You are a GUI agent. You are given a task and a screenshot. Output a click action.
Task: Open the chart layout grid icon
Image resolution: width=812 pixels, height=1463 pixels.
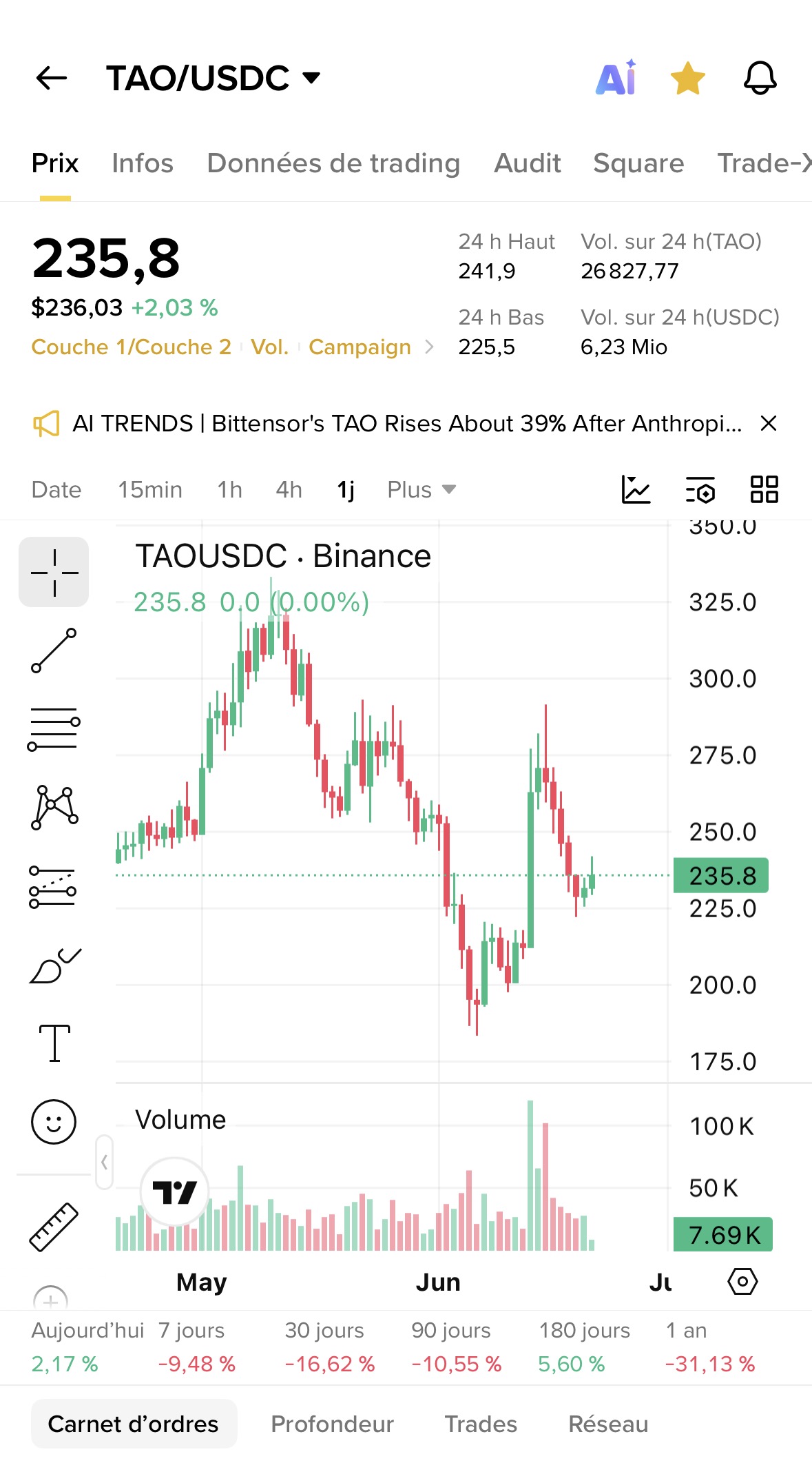point(764,490)
